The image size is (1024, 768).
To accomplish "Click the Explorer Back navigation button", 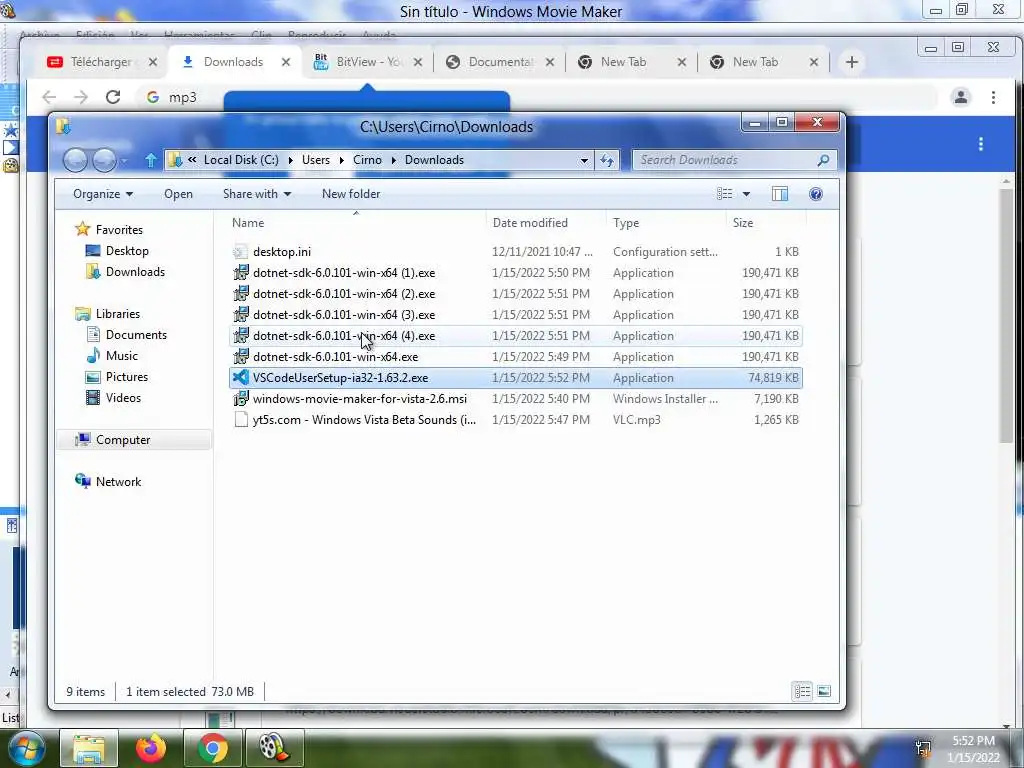I will point(75,160).
